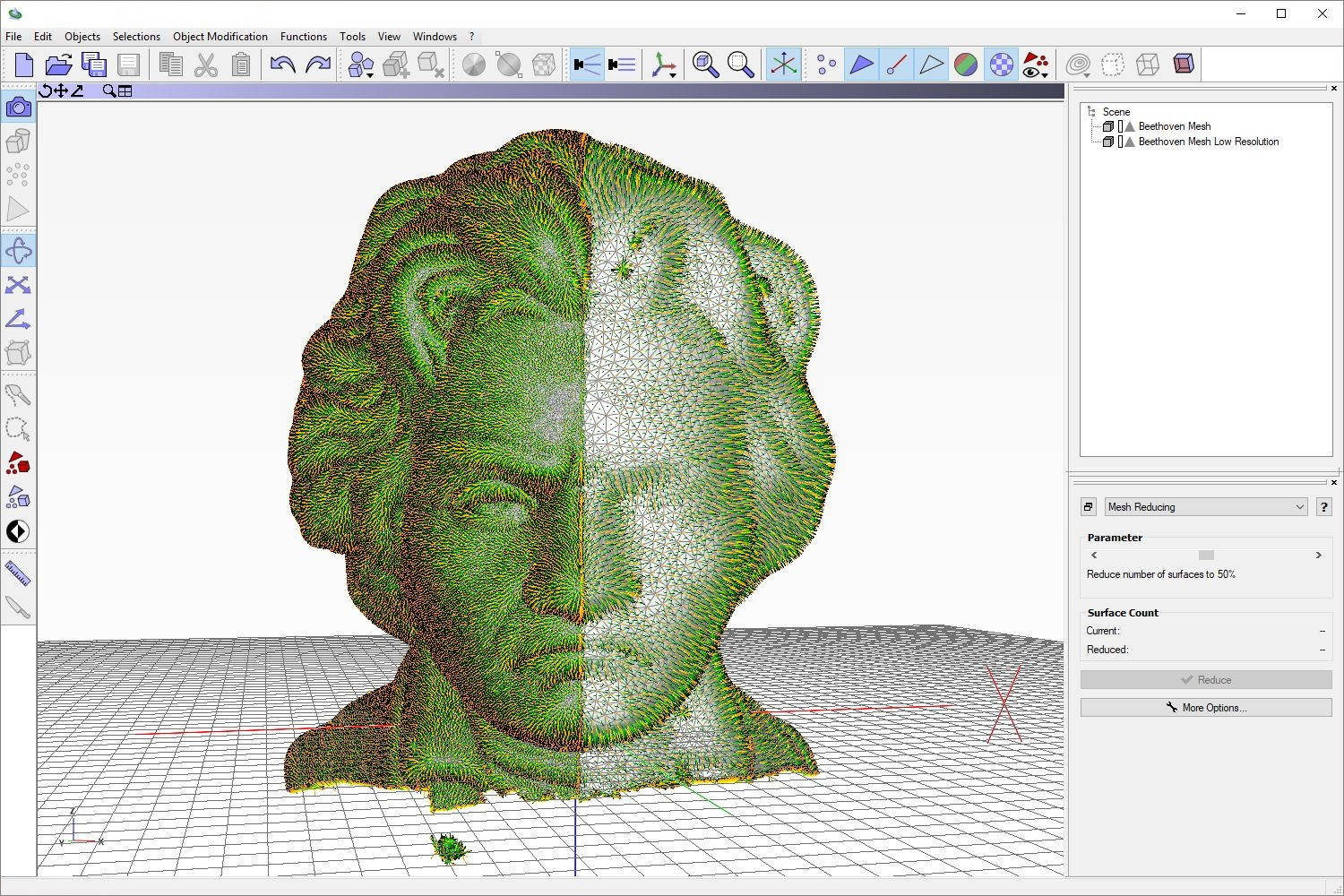Select the angled arrow tool in sidebar

[x=18, y=319]
